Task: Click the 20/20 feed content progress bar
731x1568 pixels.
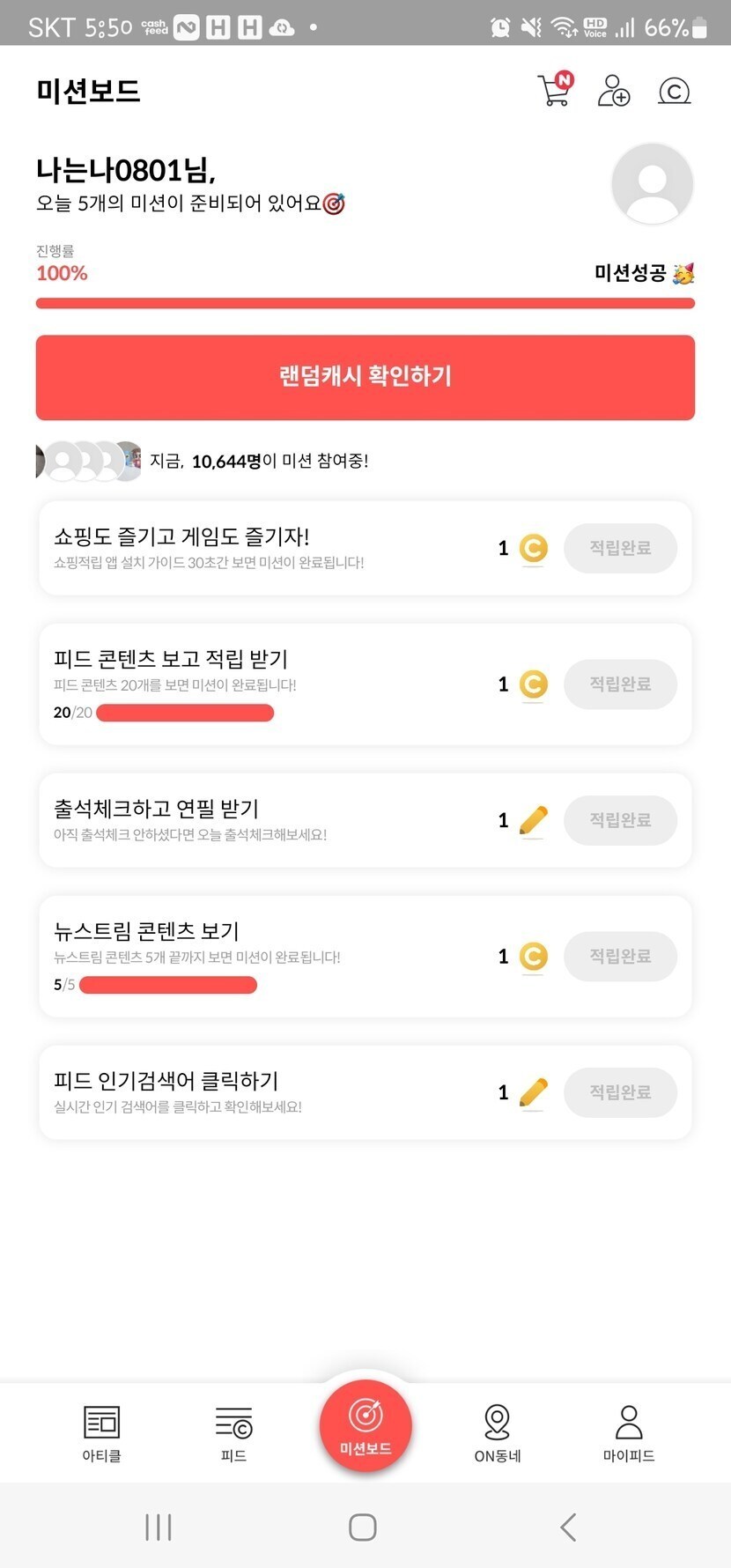Action: pyautogui.click(x=185, y=713)
